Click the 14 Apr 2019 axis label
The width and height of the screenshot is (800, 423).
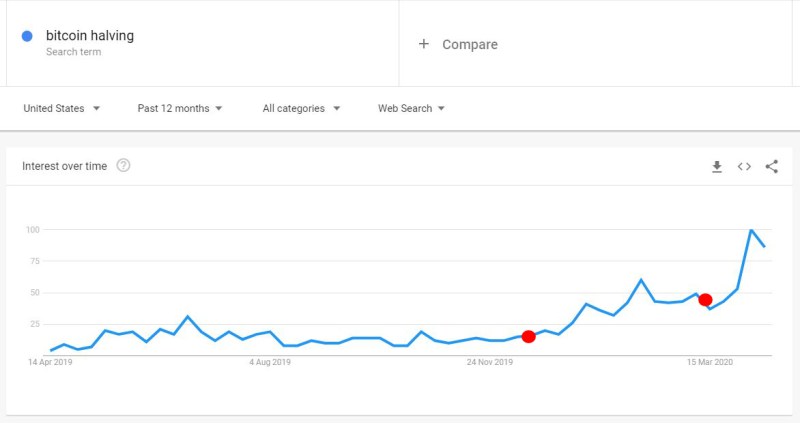[51, 362]
